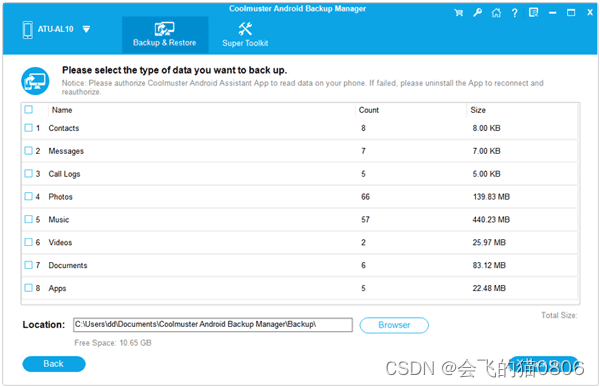This screenshot has height=387, width=600.
Task: Select the Contacts row name
Action: (64, 128)
